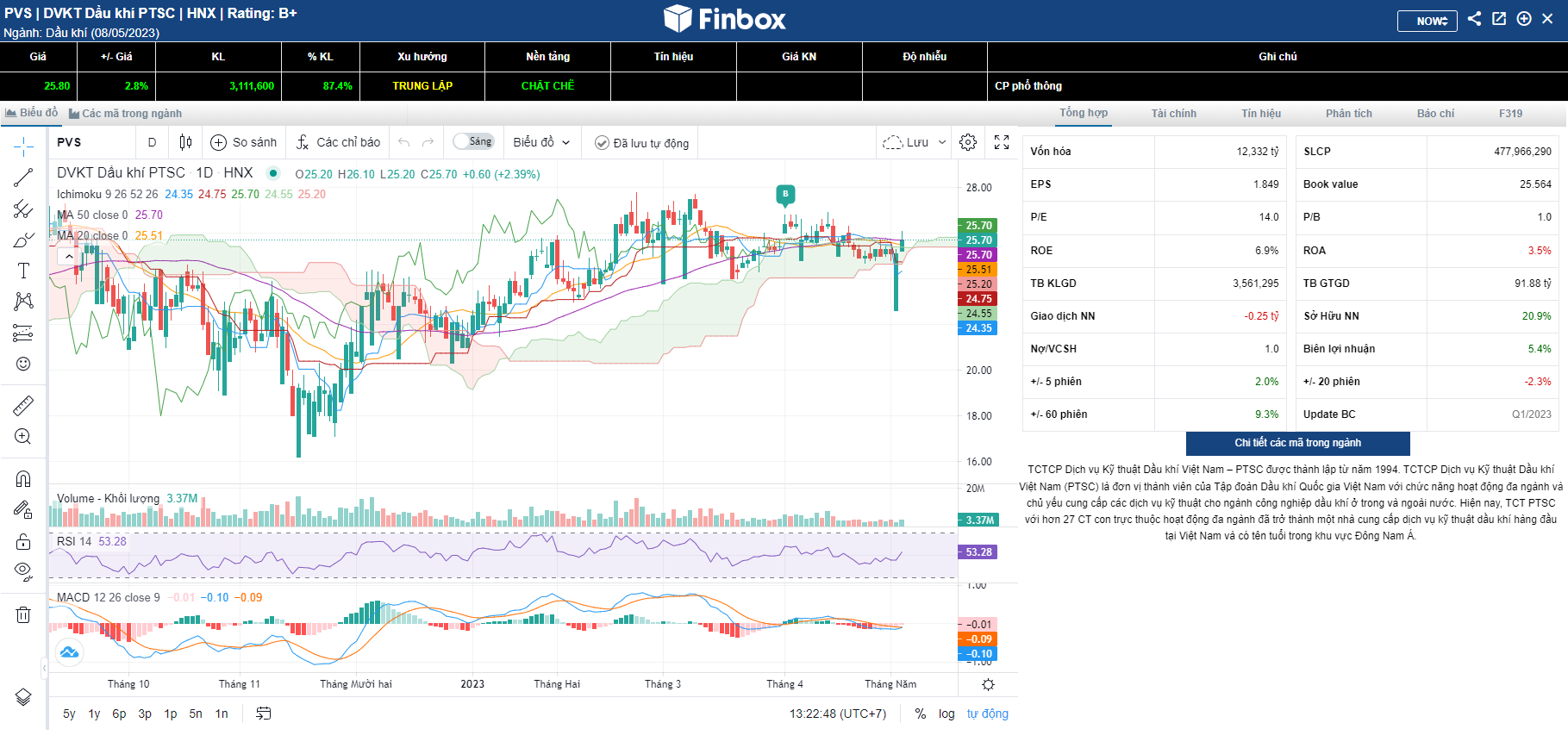Image resolution: width=1568 pixels, height=754 pixels.
Task: Open the Tín hiệu tab
Action: (1261, 114)
